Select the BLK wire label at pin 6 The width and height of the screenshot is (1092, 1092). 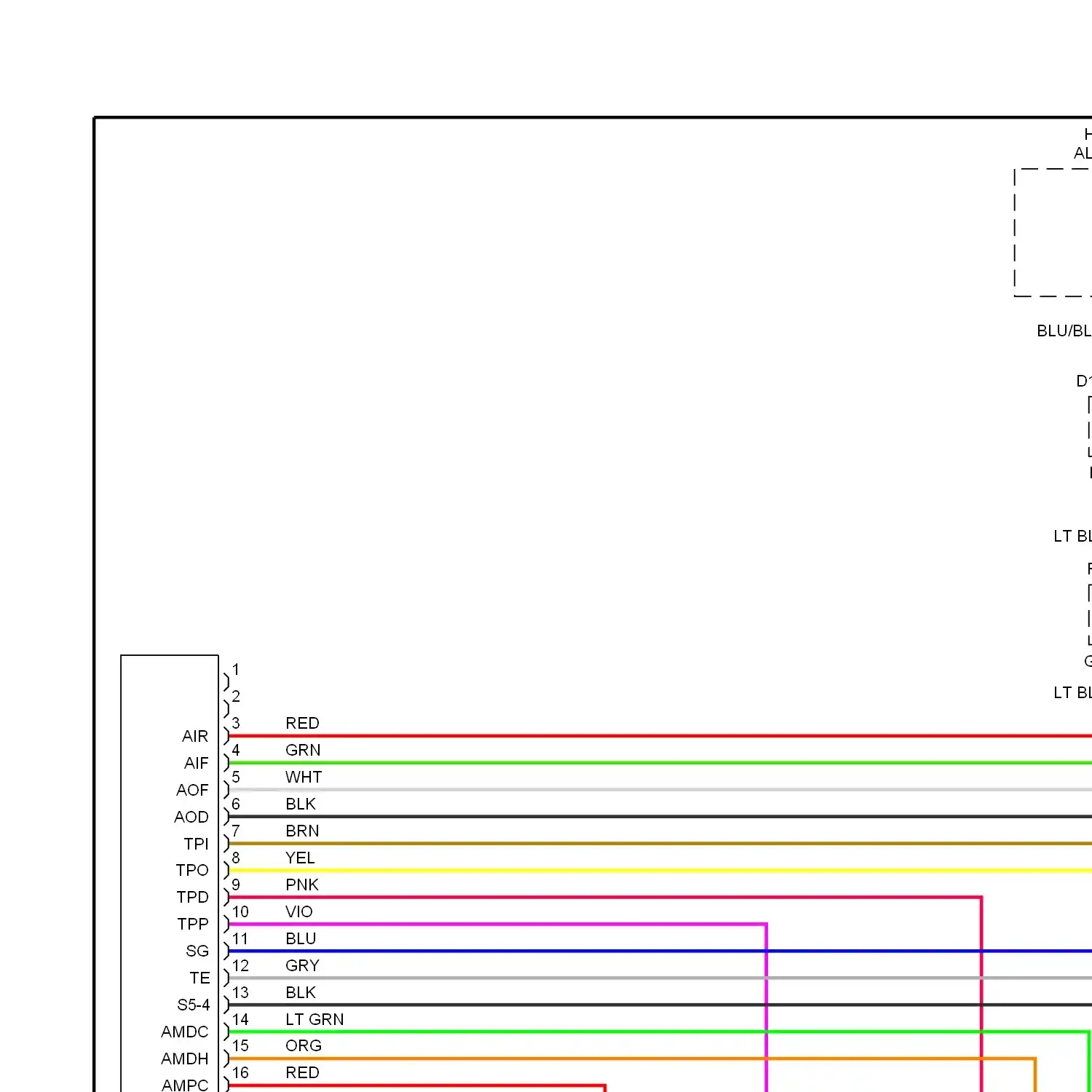pos(301,804)
